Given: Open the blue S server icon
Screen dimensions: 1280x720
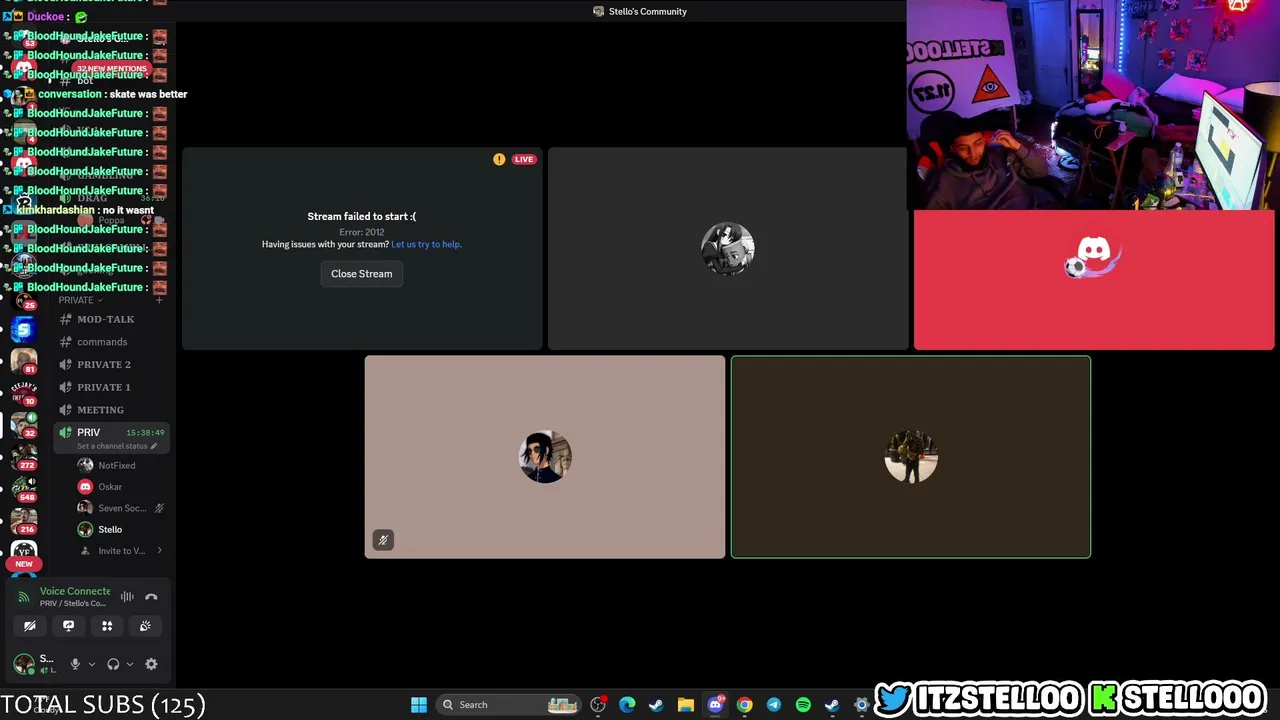Looking at the screenshot, I should pyautogui.click(x=24, y=329).
